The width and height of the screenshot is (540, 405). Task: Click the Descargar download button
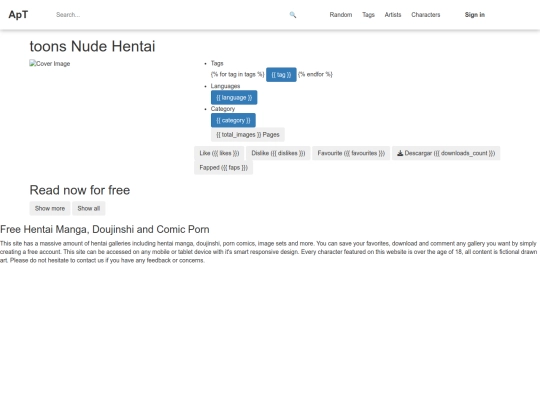pos(446,153)
